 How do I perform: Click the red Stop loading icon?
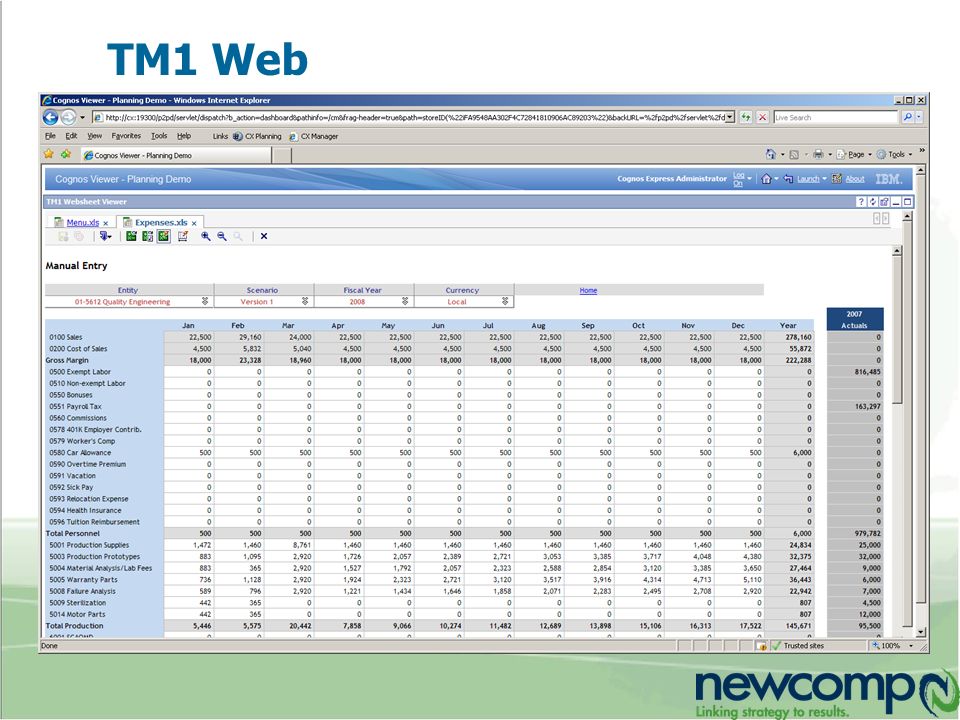pos(762,117)
